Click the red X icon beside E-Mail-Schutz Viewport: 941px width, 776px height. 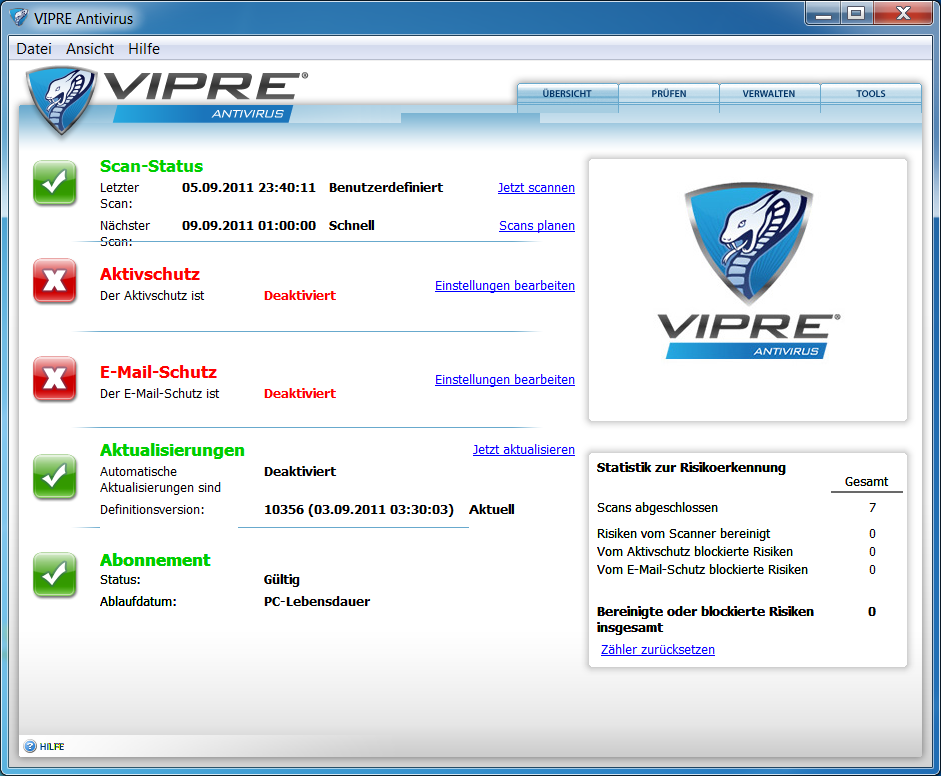pos(55,379)
